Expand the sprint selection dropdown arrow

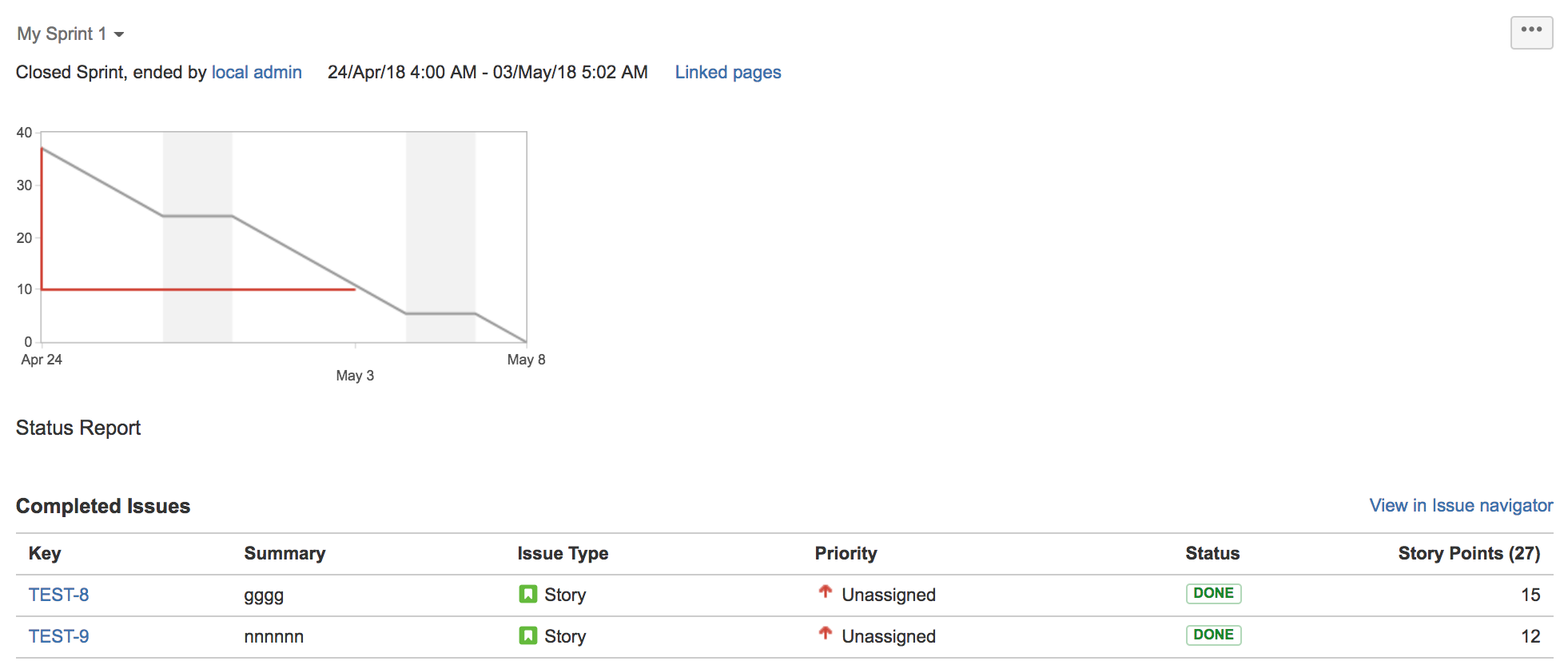click(x=121, y=34)
